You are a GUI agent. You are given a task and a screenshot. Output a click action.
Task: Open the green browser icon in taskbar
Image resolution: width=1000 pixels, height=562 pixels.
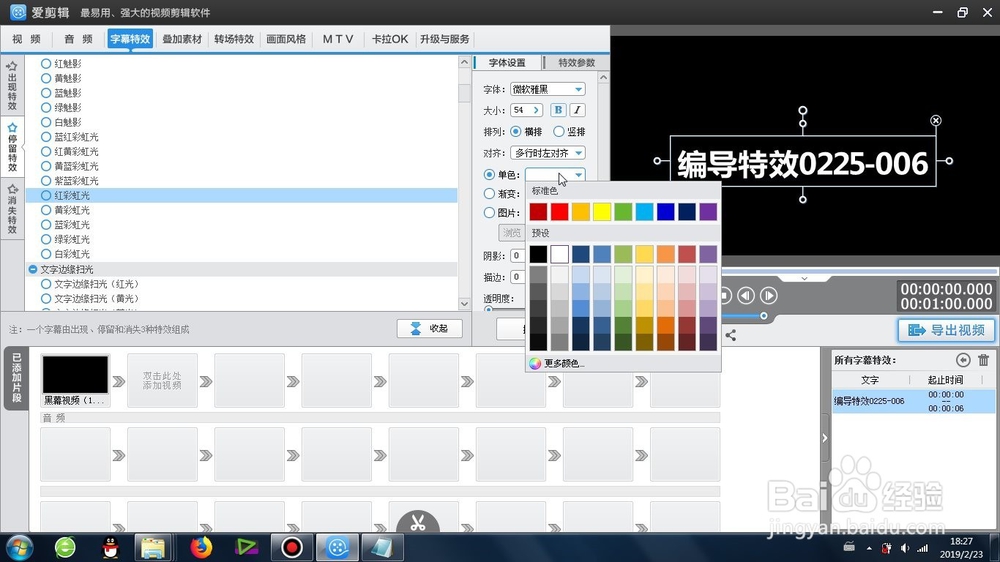[x=65, y=547]
